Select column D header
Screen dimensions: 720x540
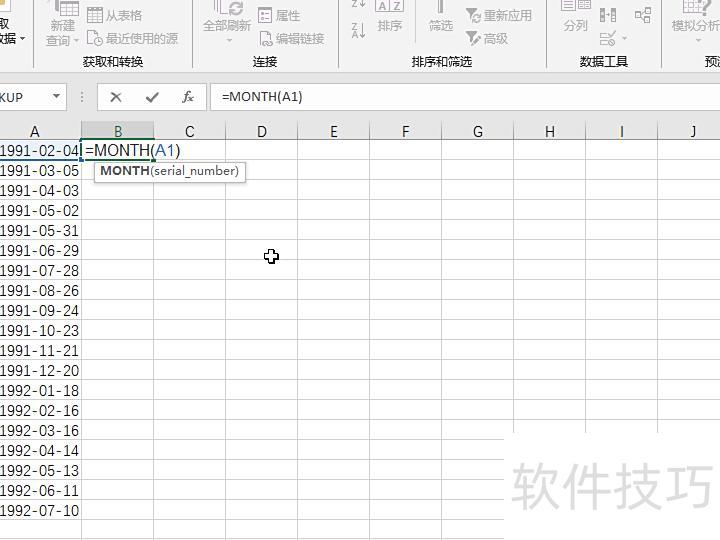tap(261, 131)
